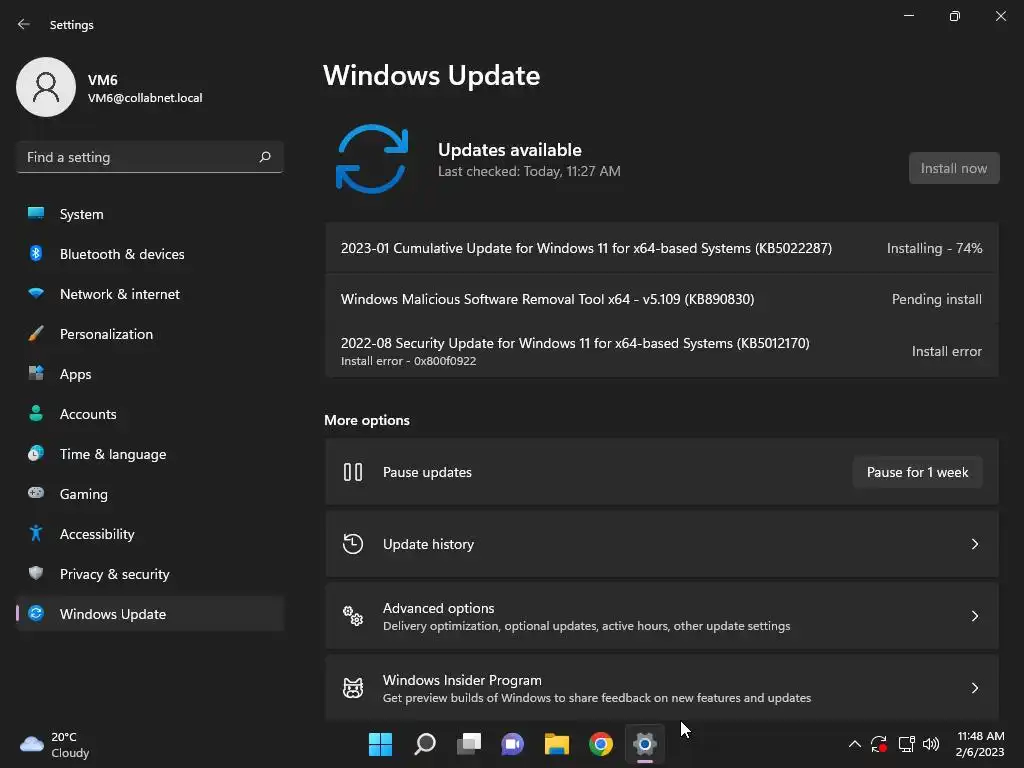Open the Start menu from the taskbar

(x=380, y=744)
